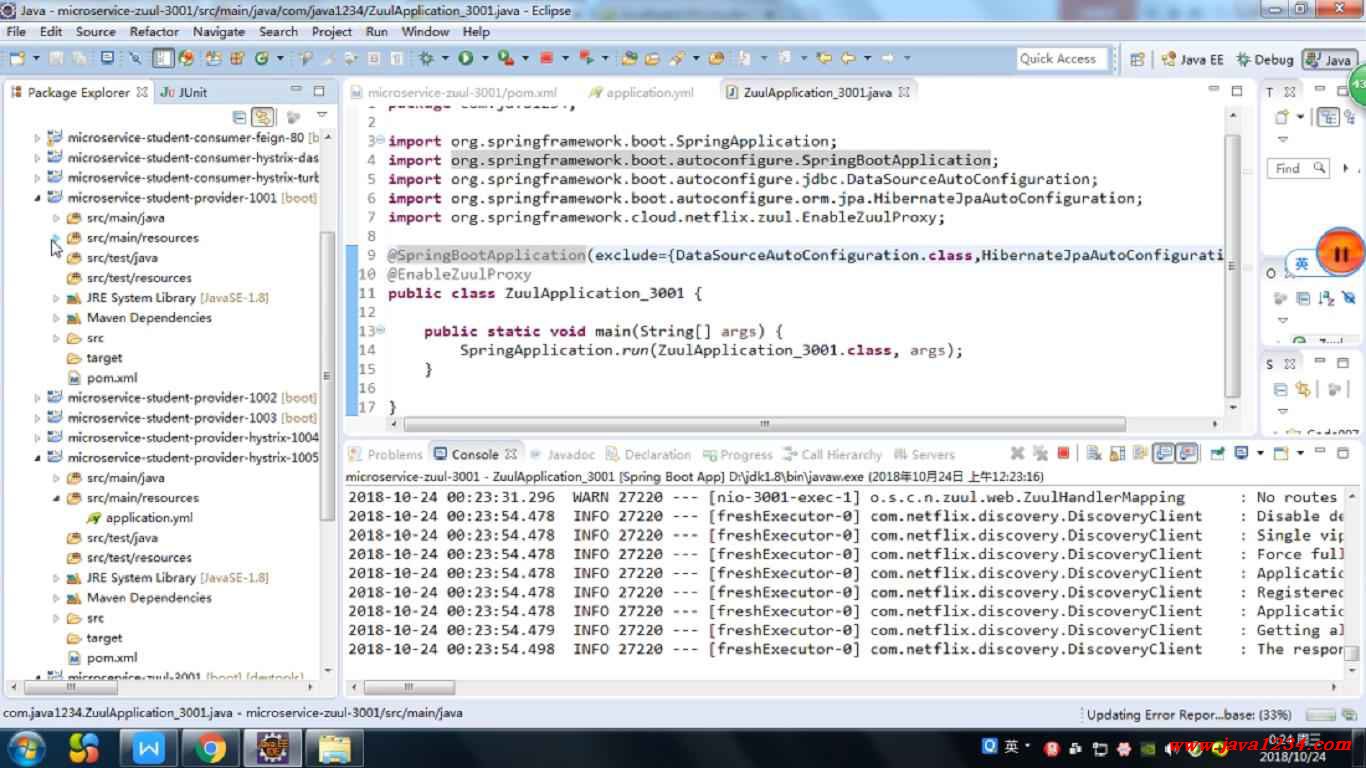Switch to the Java EE perspective

[x=1193, y=59]
